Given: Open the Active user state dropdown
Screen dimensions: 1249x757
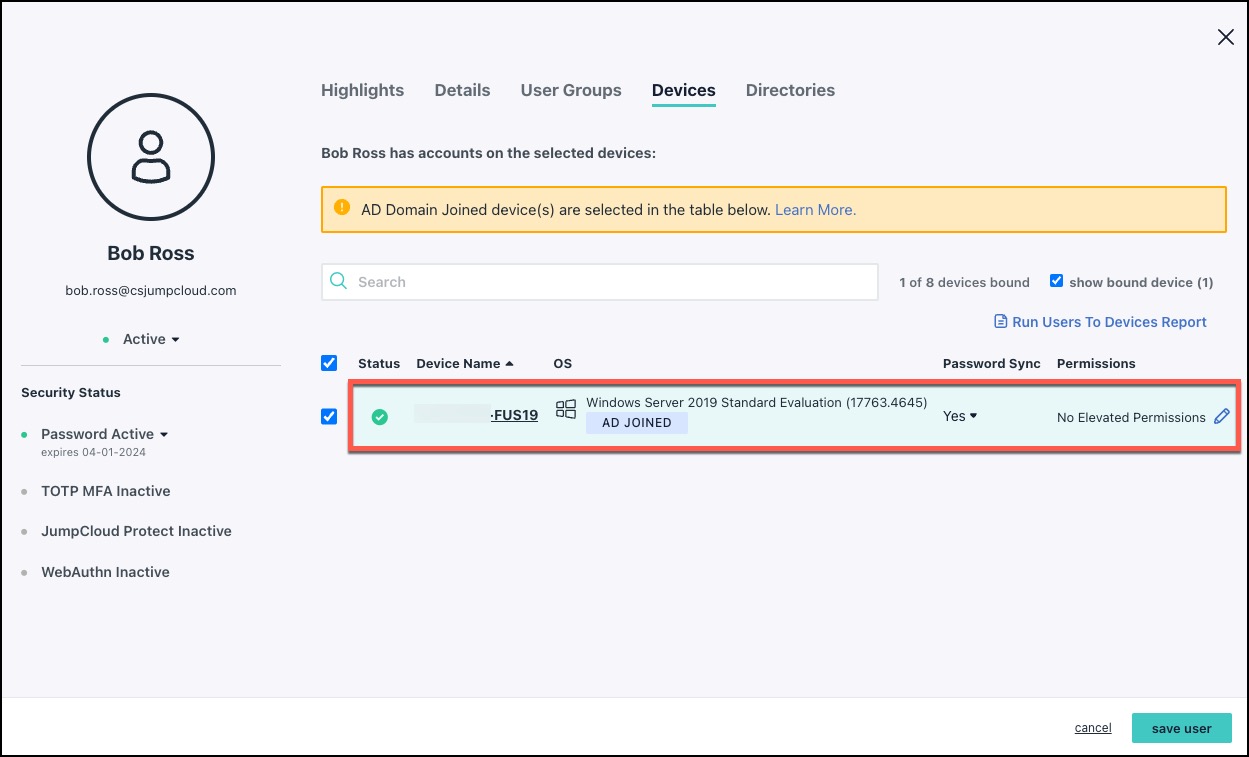Looking at the screenshot, I should click(x=150, y=339).
